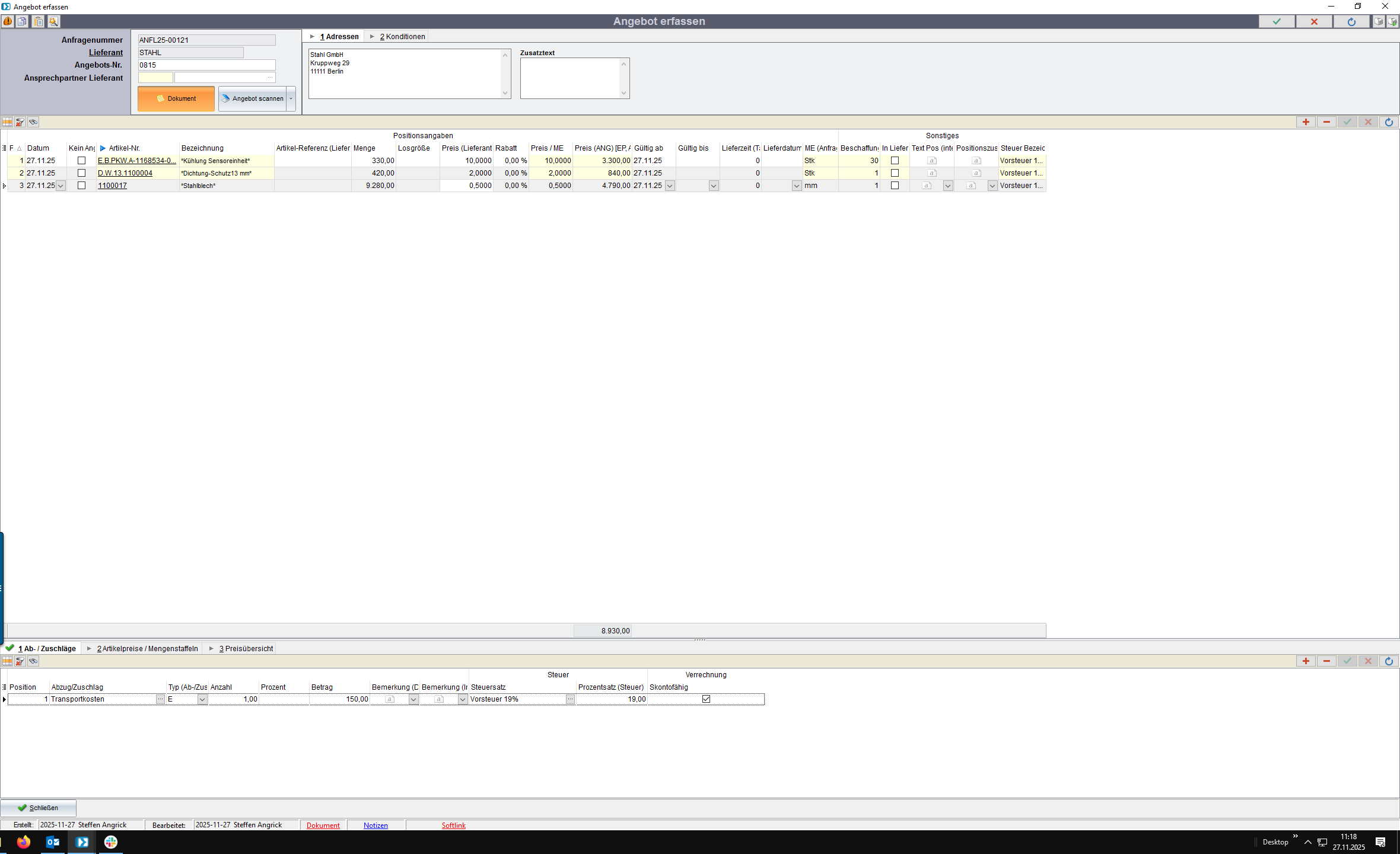Click into the Angebots-Nr. field containing 0815
Screen dimensions: 1400x854
[x=206, y=65]
